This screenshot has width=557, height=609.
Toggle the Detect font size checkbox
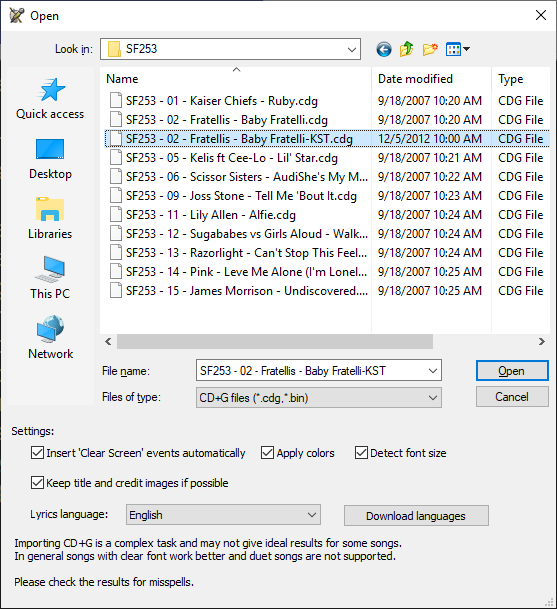pos(361,453)
